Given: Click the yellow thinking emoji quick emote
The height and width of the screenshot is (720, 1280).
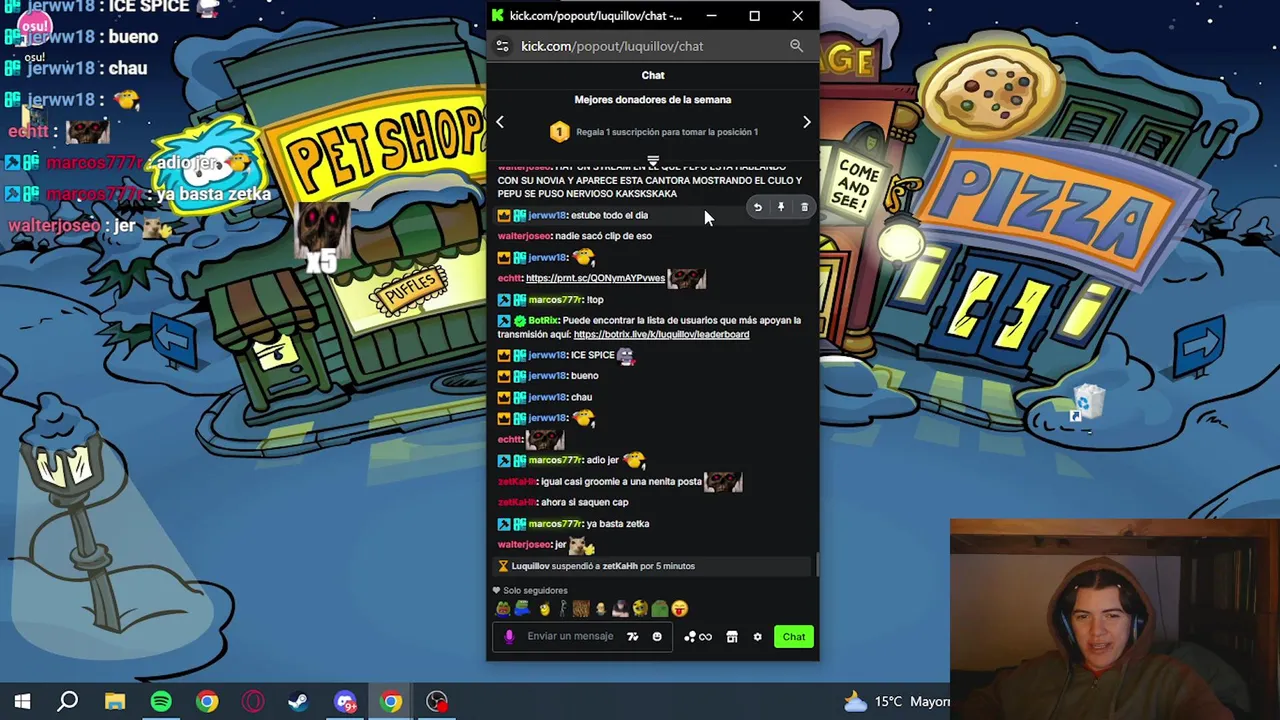Looking at the screenshot, I should [544, 608].
